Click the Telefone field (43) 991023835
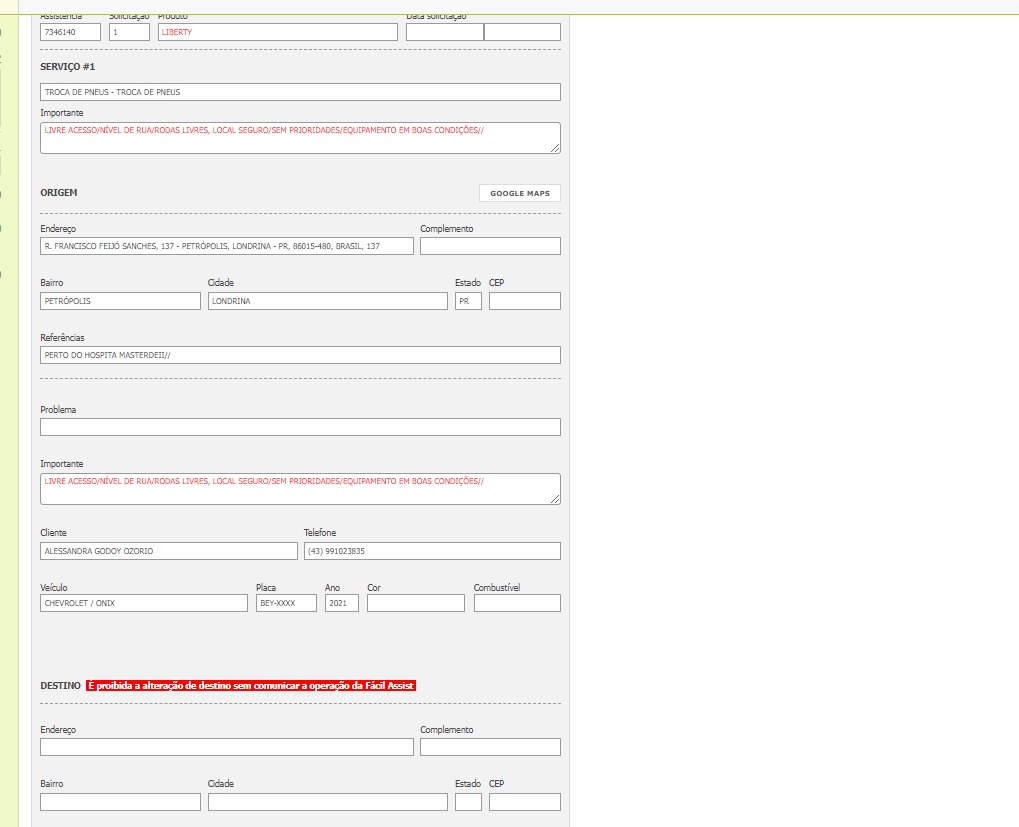Viewport: 1019px width, 827px height. pyautogui.click(x=432, y=551)
